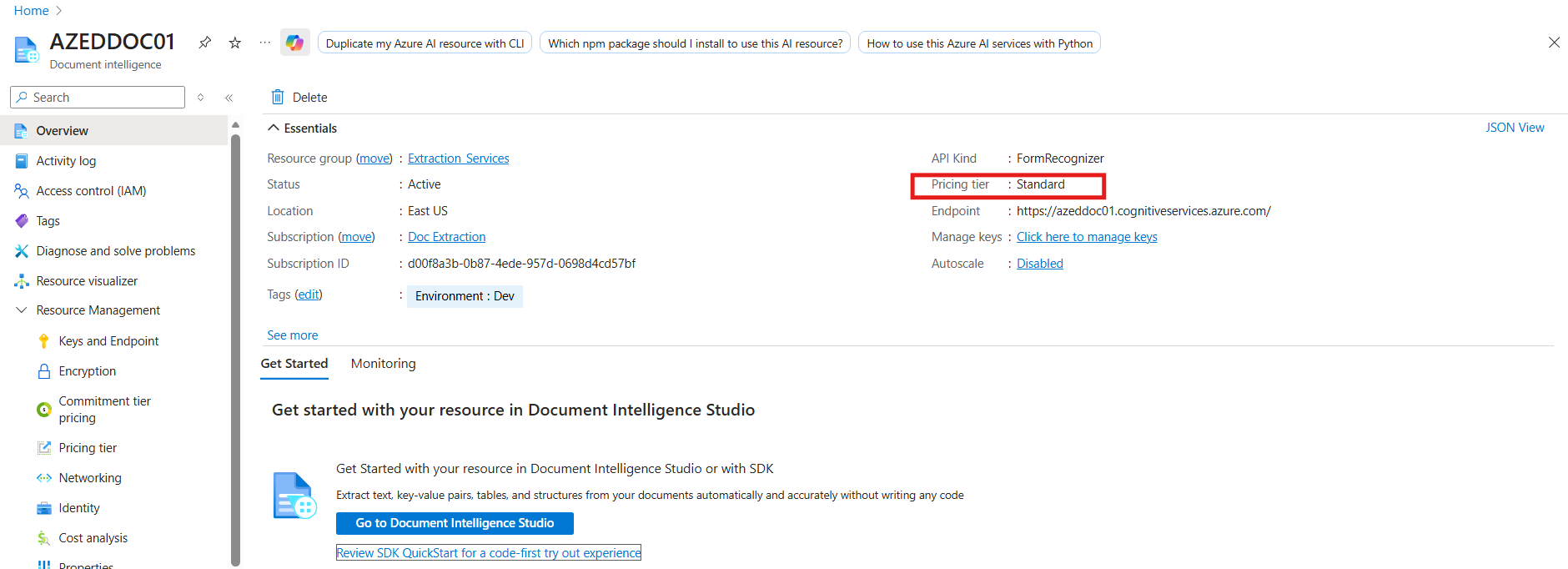The image size is (1568, 569).
Task: Open Tags from its purple sidebar icon
Action: coord(21,221)
